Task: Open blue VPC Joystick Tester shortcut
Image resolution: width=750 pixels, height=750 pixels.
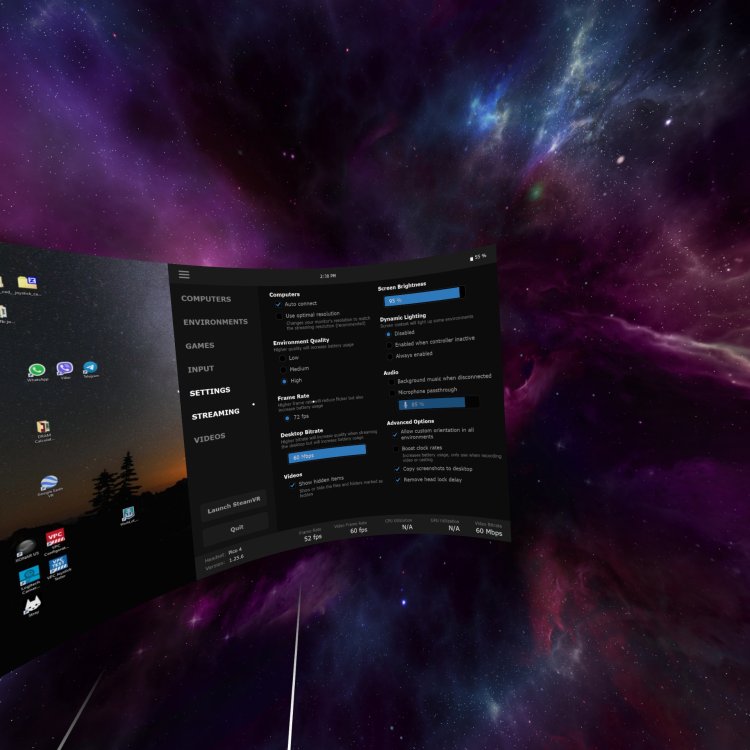Action: [x=58, y=568]
